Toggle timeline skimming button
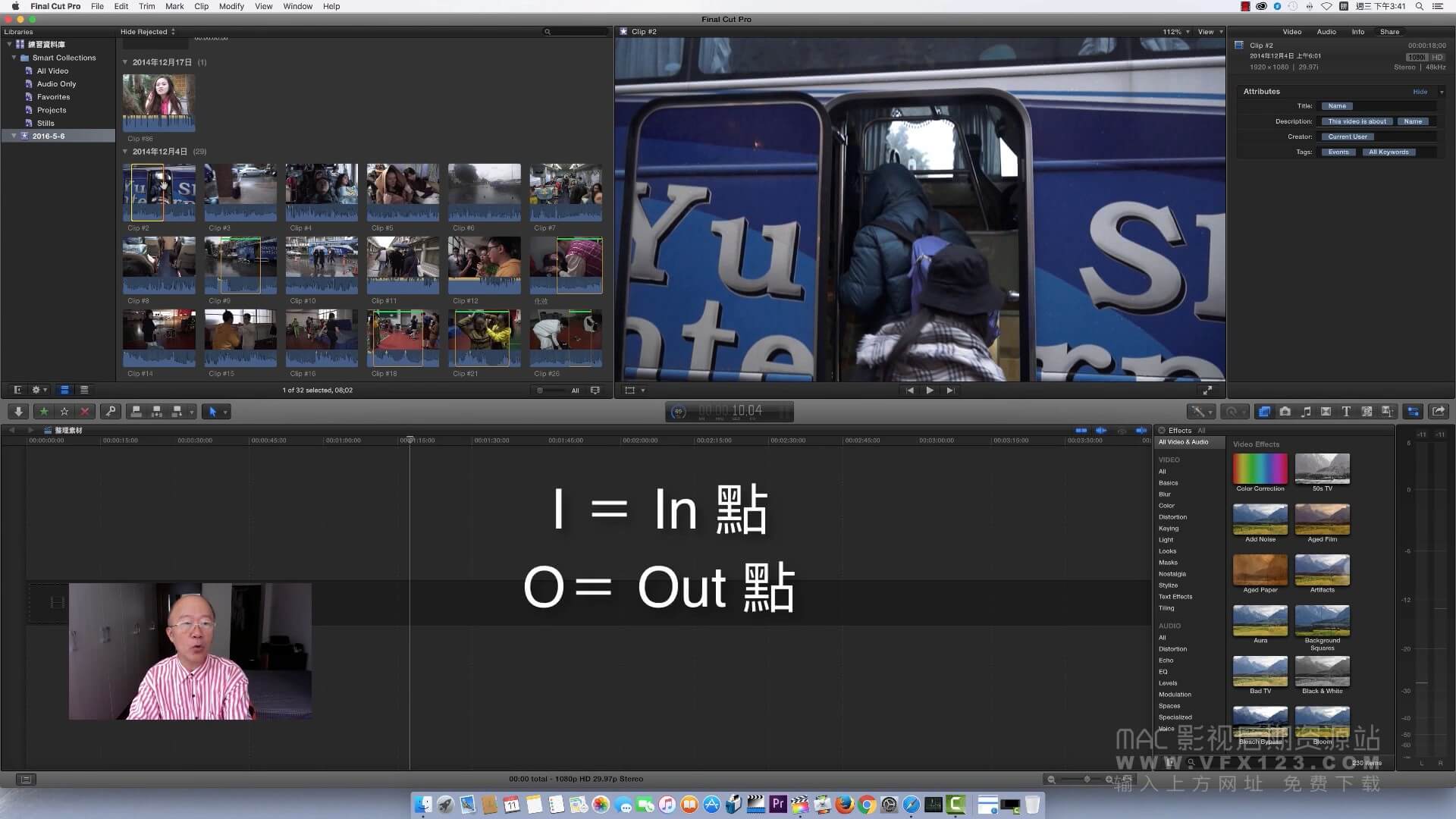 [1081, 431]
